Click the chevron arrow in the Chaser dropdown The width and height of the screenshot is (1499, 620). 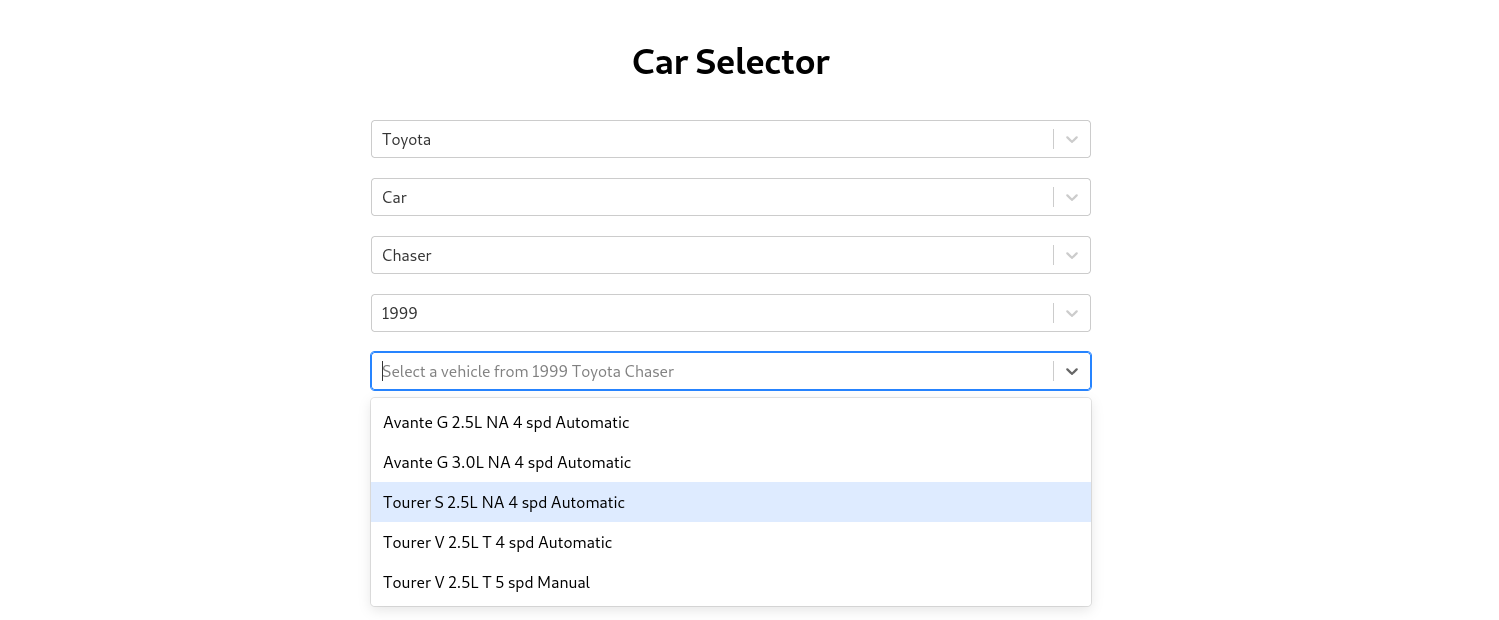[1071, 255]
